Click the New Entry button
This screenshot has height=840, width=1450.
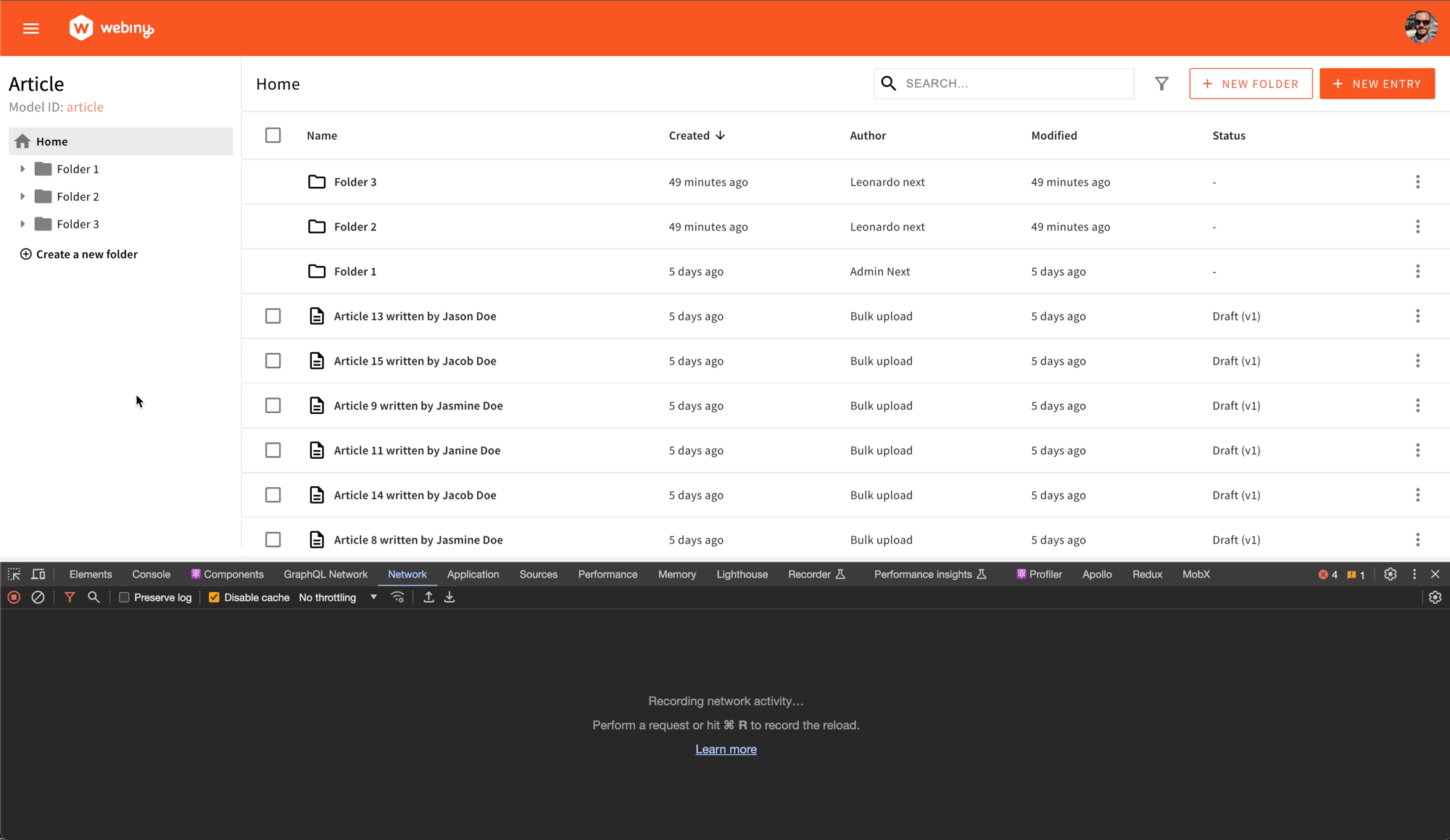(x=1377, y=84)
